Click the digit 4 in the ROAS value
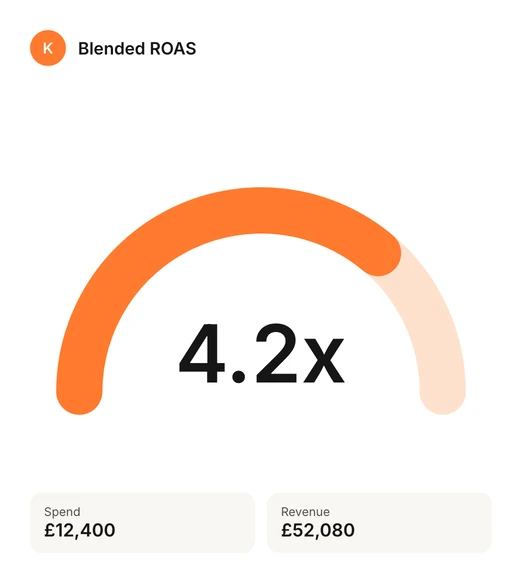This screenshot has height=583, width=522. [x=202, y=353]
